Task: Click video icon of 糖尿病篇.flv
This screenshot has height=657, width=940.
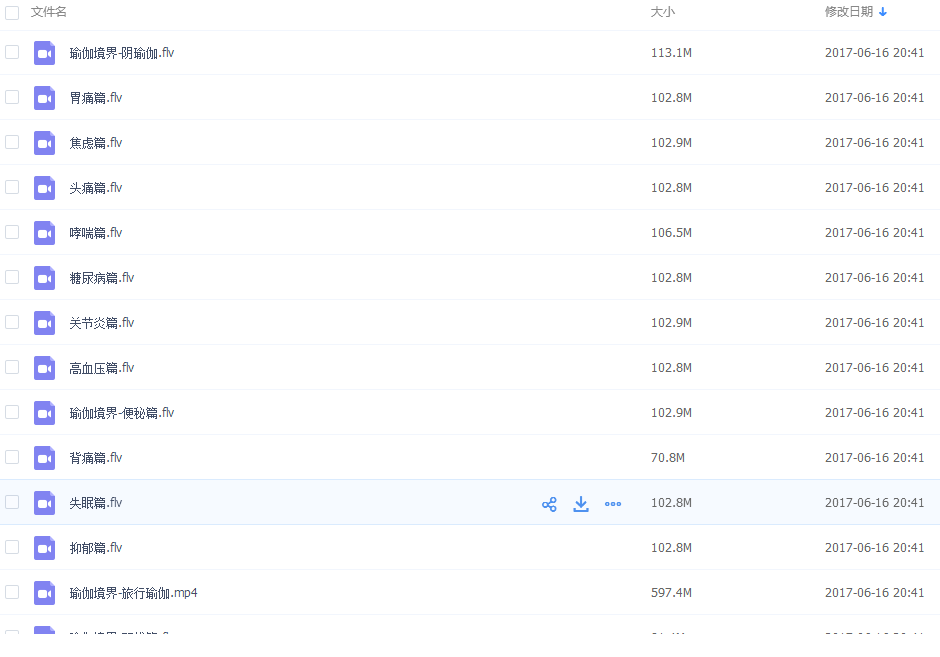Action: pyautogui.click(x=44, y=278)
